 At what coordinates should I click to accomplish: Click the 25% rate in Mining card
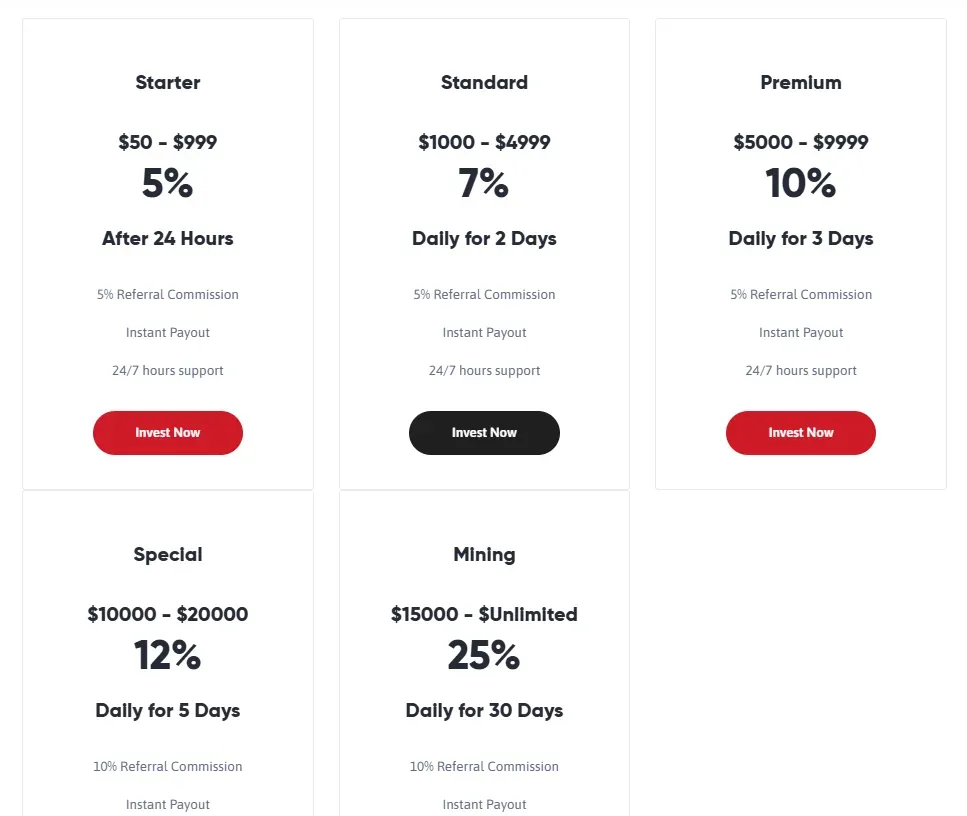point(484,656)
